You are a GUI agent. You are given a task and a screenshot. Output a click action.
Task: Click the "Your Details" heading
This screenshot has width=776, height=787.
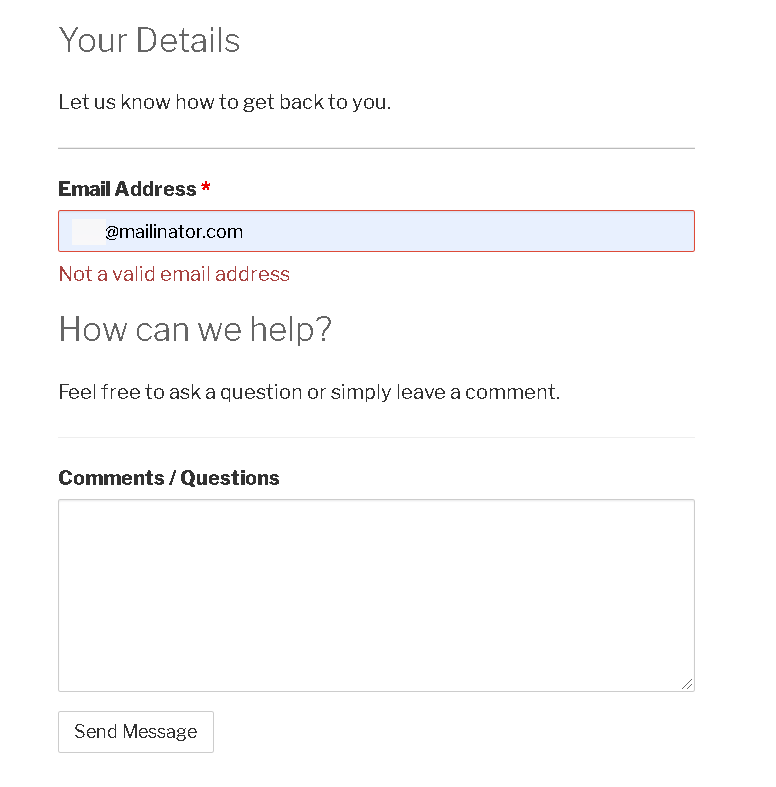[150, 40]
